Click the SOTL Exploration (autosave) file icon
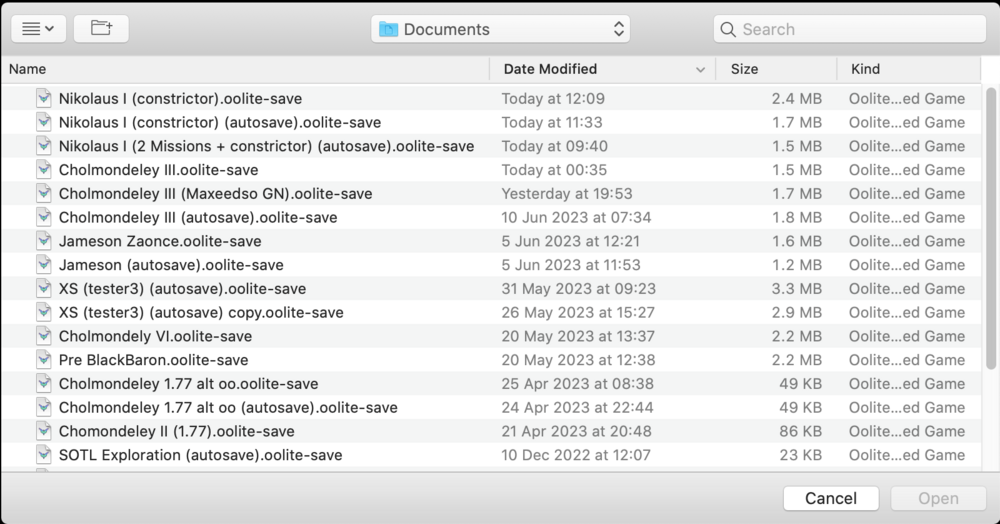Image resolution: width=1000 pixels, height=524 pixels. (44, 455)
